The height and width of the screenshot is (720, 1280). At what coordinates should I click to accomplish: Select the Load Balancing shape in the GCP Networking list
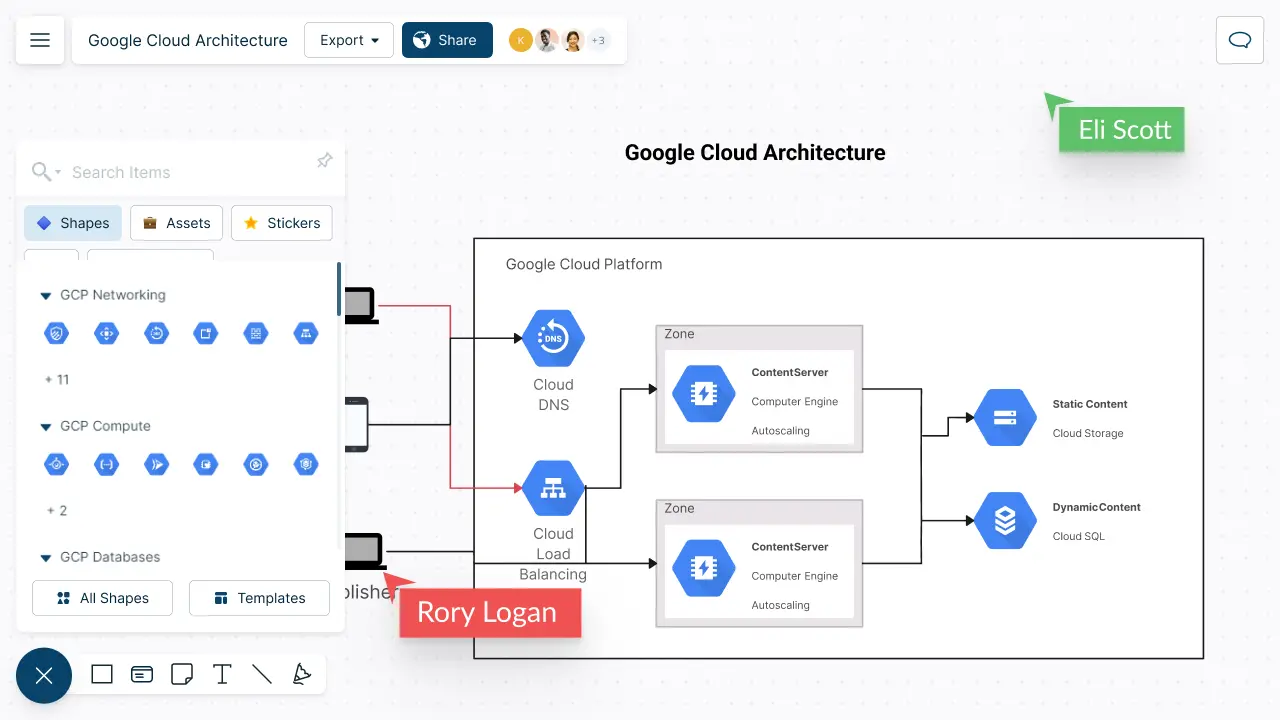click(306, 333)
